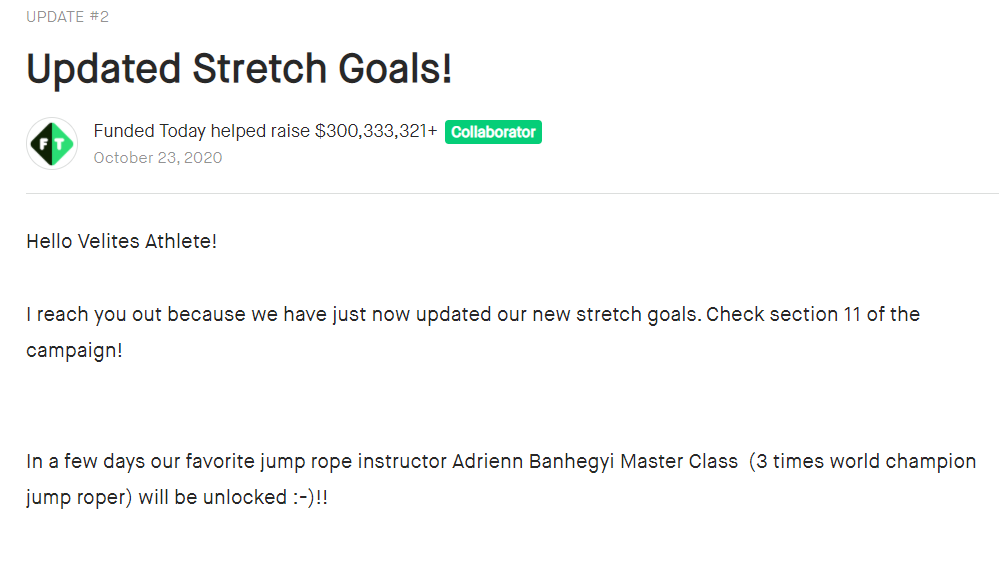Click the word 'campaign!' in the paragraph
The width and height of the screenshot is (999, 573).
74,351
